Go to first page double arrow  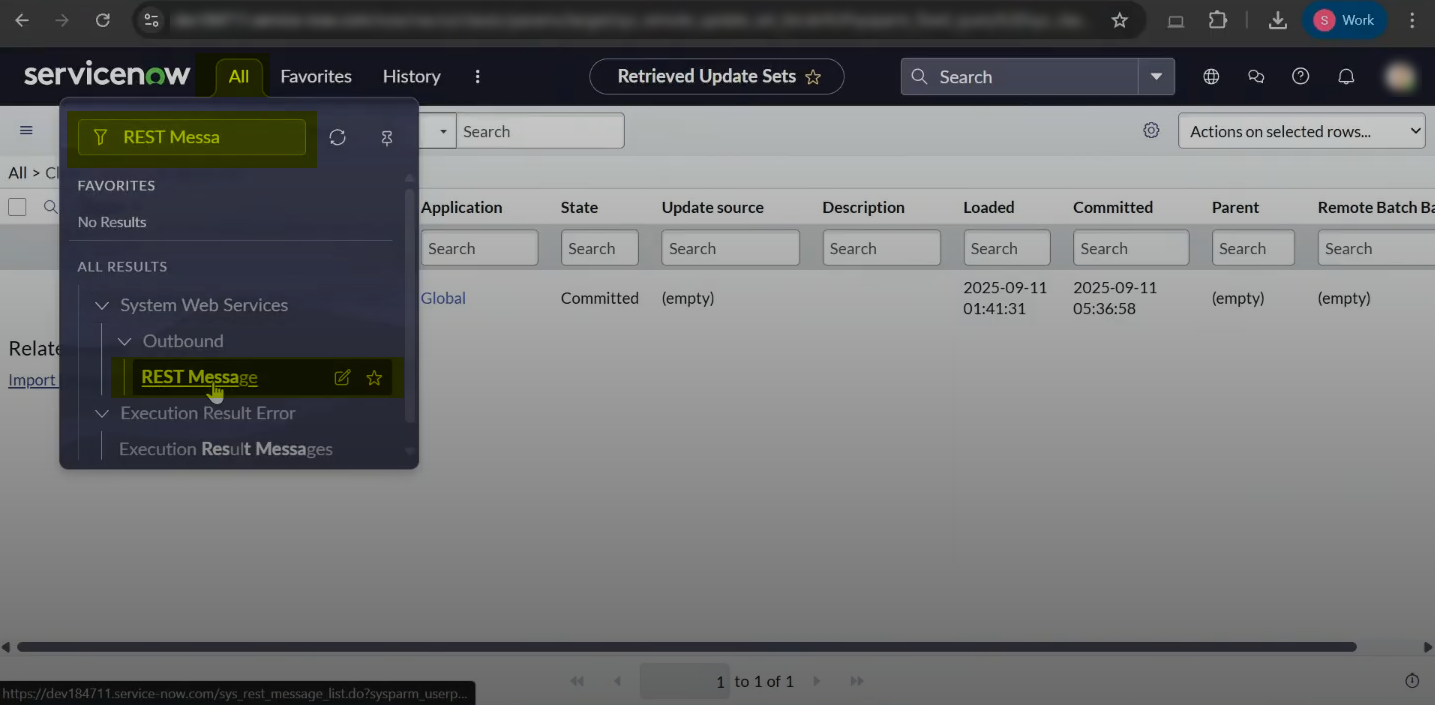click(577, 681)
